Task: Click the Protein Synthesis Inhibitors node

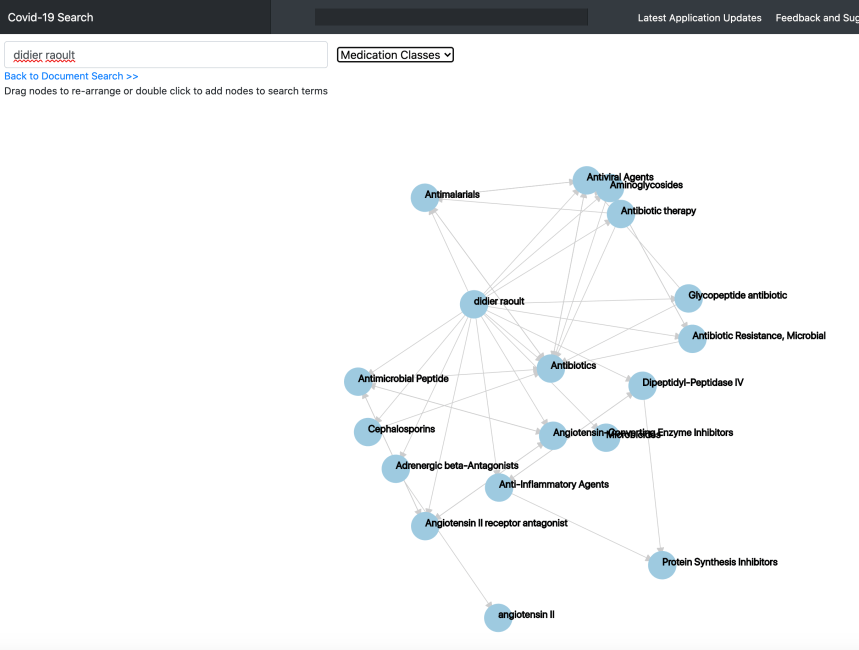Action: pyautogui.click(x=661, y=564)
